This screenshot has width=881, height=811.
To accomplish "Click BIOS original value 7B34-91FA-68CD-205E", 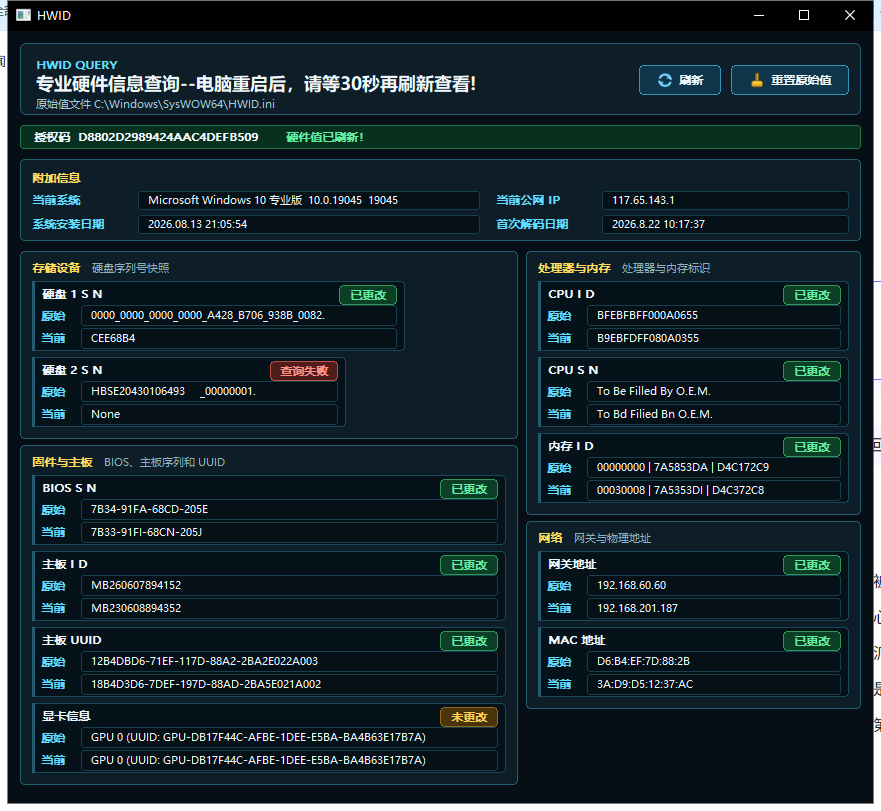I will pos(289,509).
